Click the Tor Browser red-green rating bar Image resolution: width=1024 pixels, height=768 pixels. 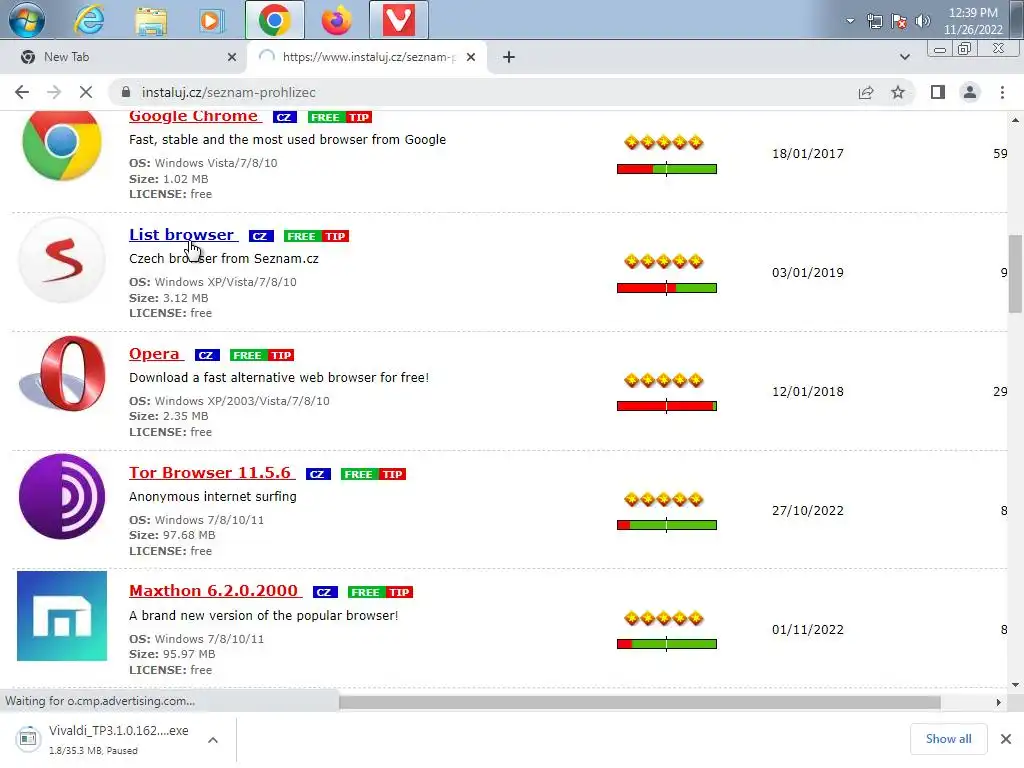point(667,525)
